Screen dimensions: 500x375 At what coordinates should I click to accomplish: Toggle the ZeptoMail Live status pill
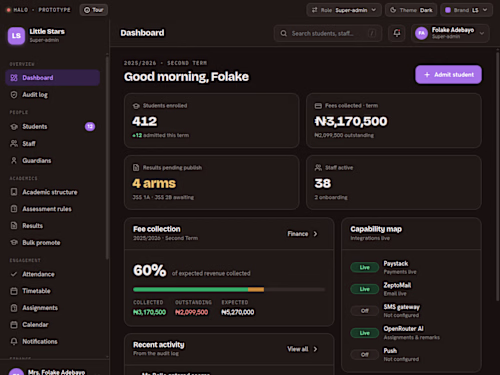365,289
